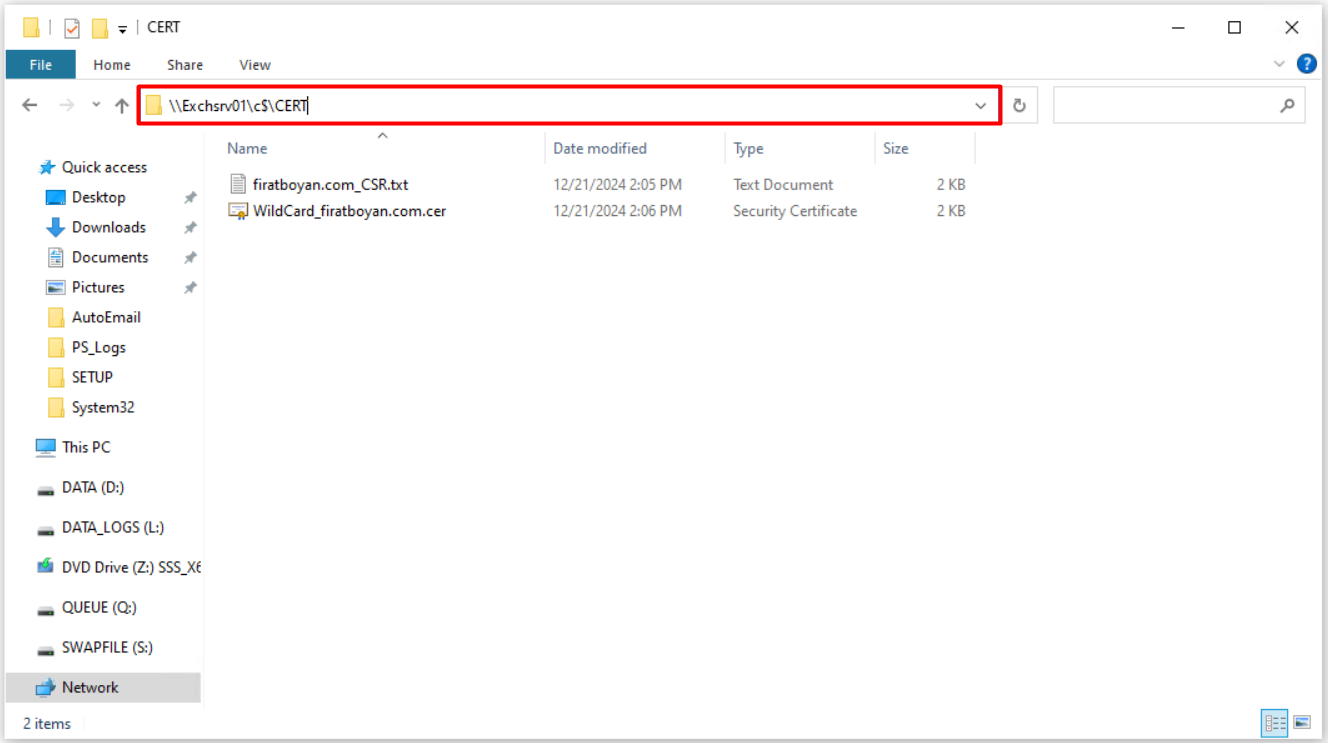Open the DATA_LOGS (L:) drive
Screen dimensions: 1328x743
click(x=112, y=527)
